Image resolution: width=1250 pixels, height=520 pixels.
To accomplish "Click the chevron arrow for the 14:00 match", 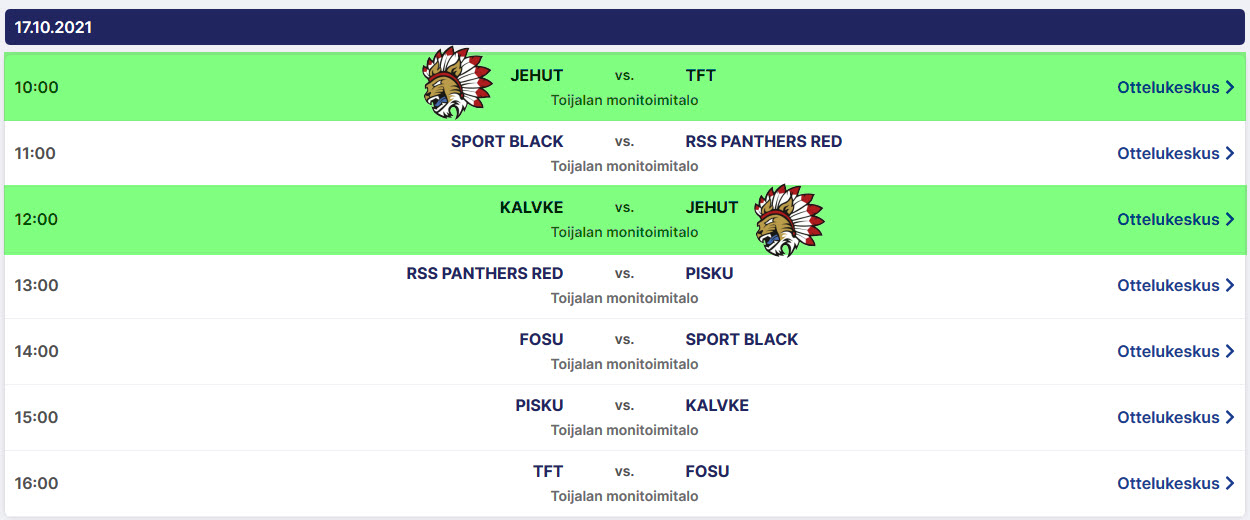I will tap(1230, 351).
